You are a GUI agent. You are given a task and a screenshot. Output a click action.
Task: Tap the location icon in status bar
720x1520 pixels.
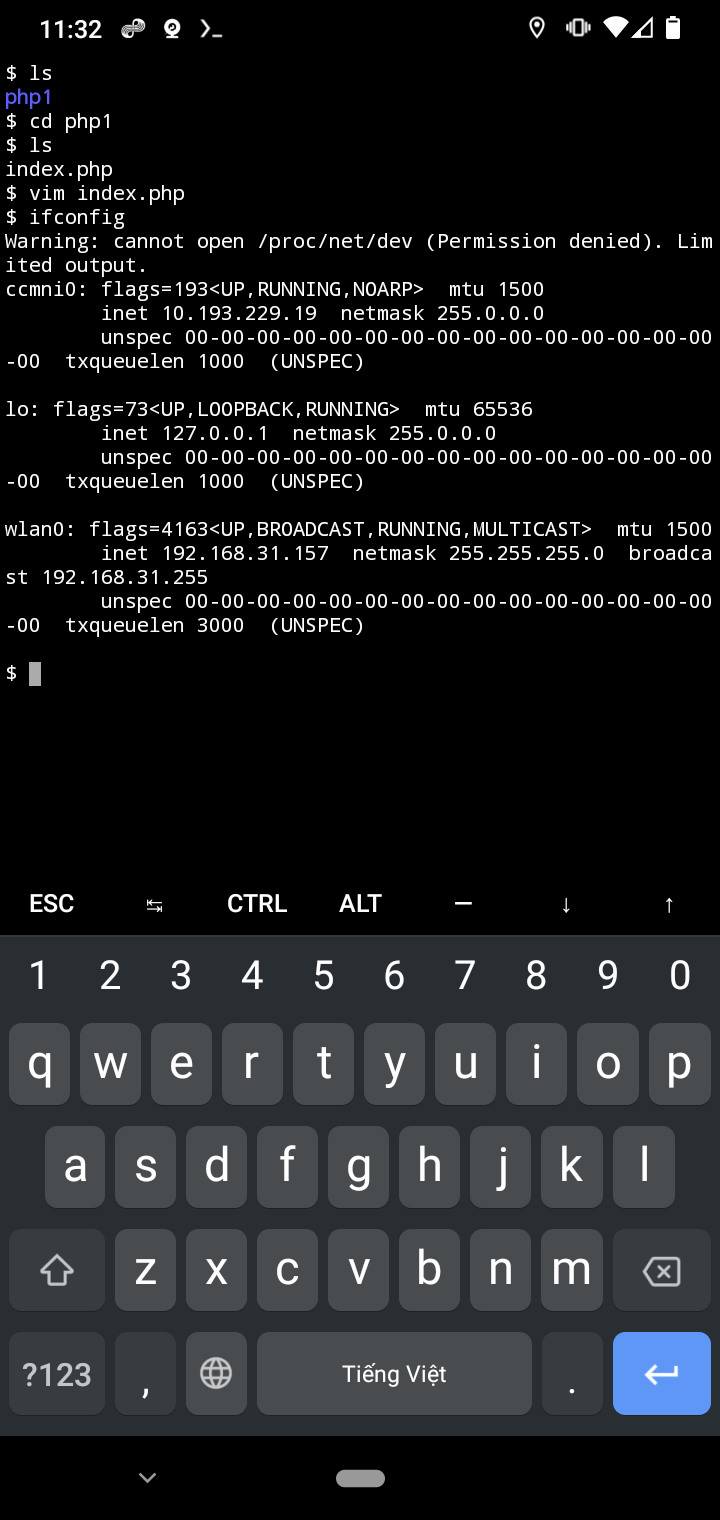(537, 28)
